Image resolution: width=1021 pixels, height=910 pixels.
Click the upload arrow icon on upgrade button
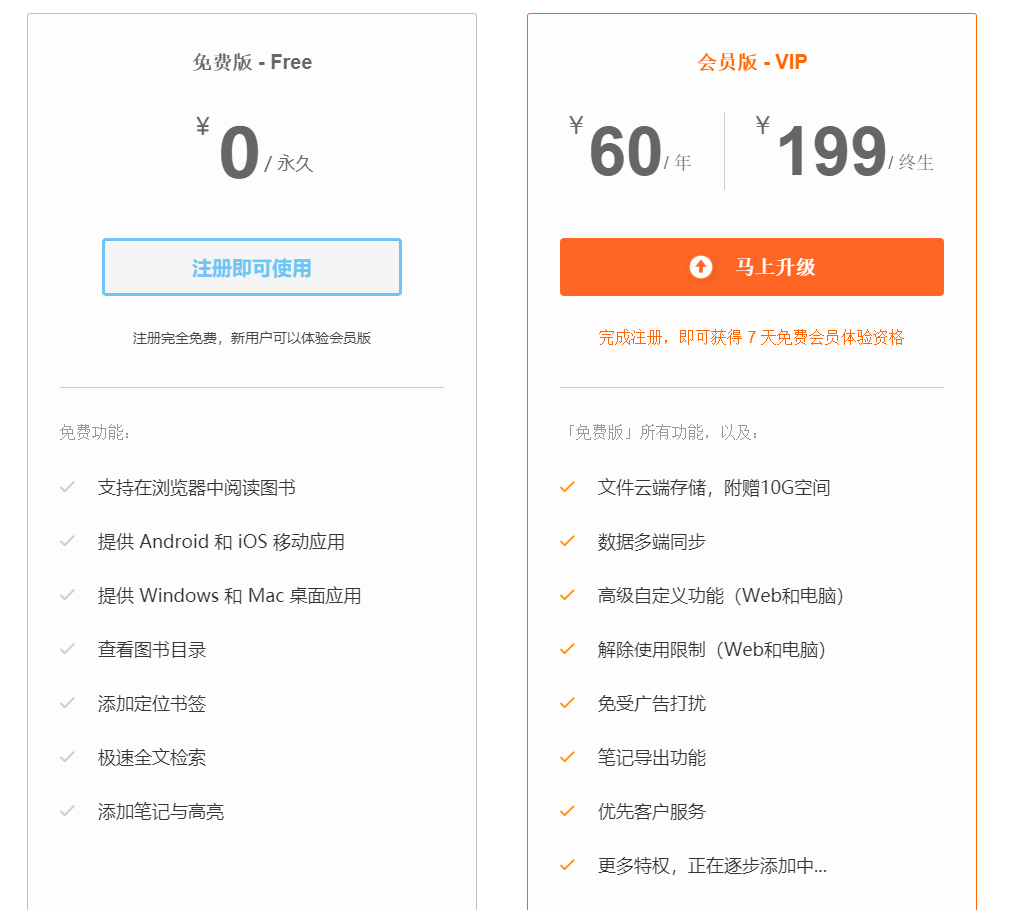click(x=701, y=267)
